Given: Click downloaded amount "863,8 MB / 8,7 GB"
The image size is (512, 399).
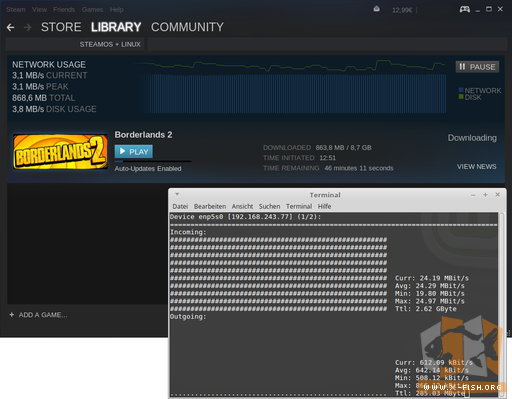Looking at the screenshot, I should point(343,148).
